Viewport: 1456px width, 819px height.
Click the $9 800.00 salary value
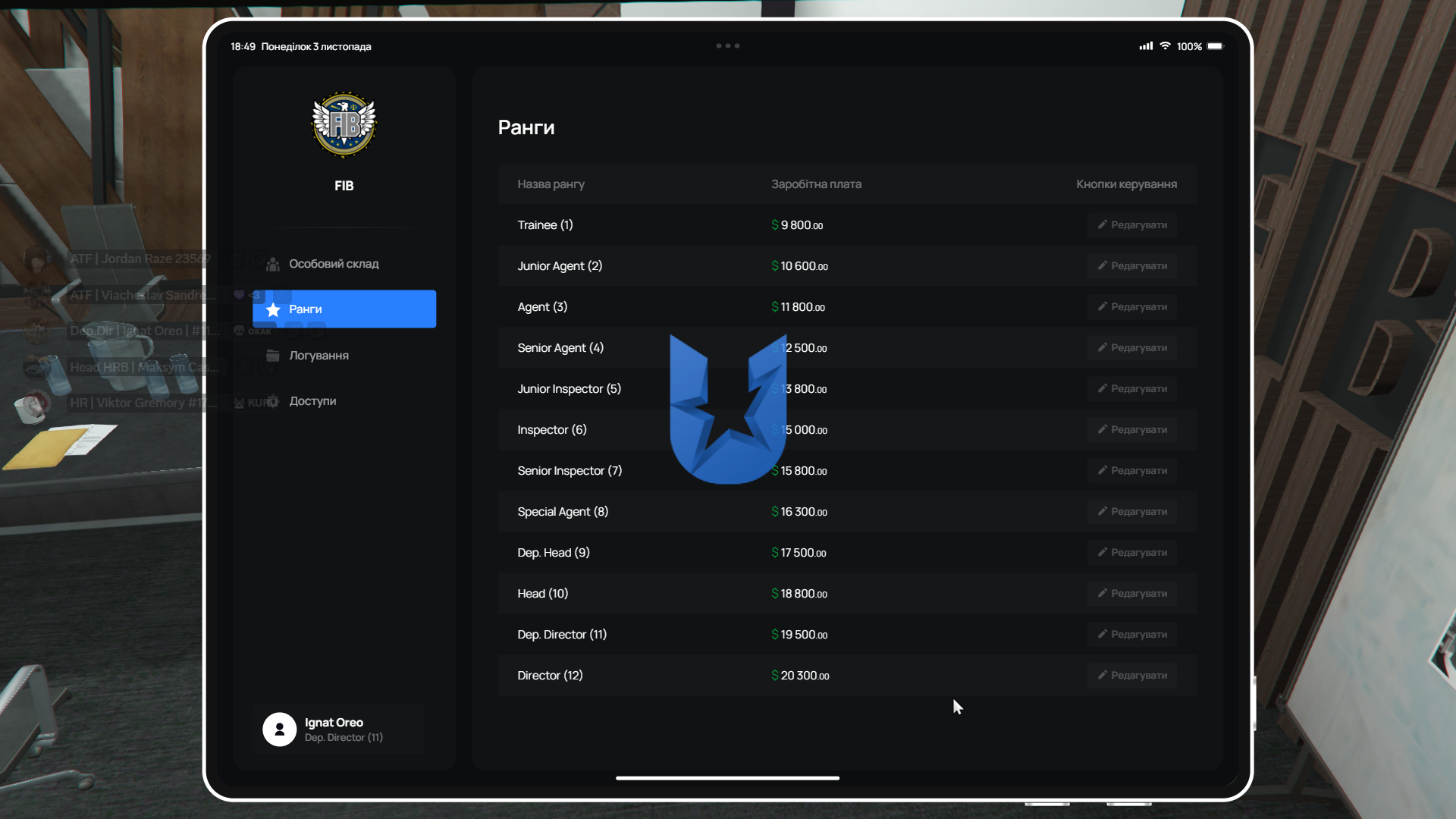coord(797,225)
